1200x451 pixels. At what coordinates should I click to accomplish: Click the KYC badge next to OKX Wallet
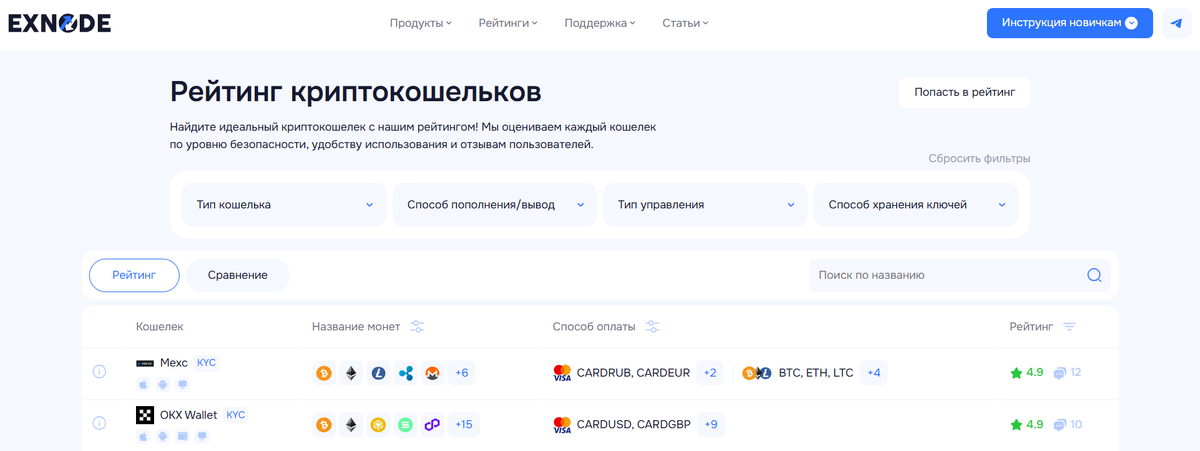pyautogui.click(x=236, y=414)
